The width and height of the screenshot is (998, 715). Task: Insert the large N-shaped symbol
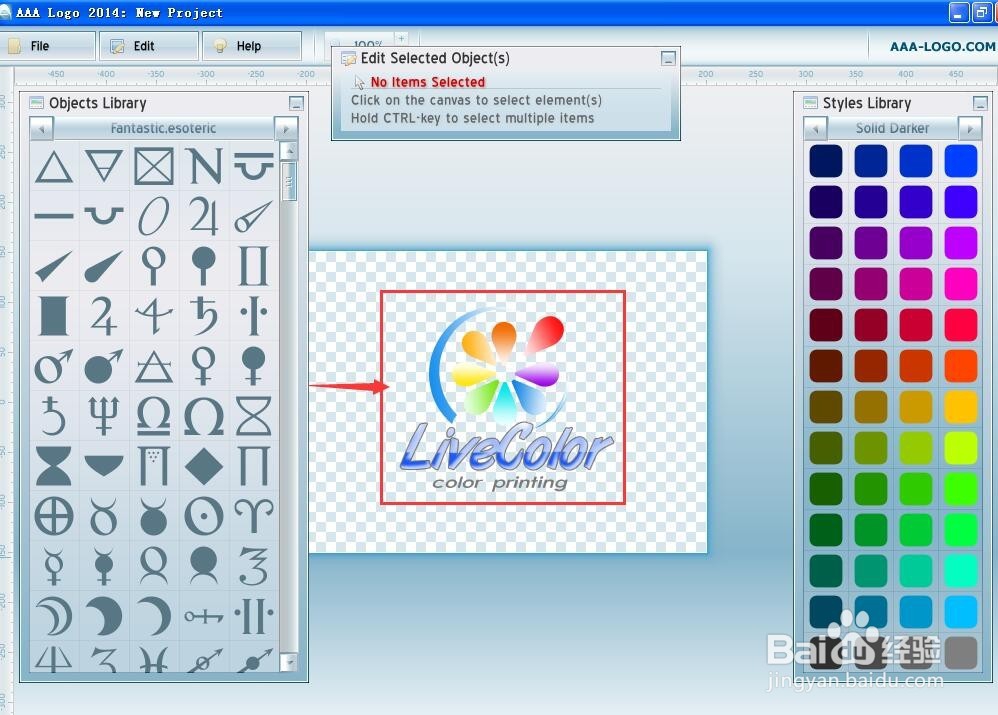pyautogui.click(x=204, y=167)
